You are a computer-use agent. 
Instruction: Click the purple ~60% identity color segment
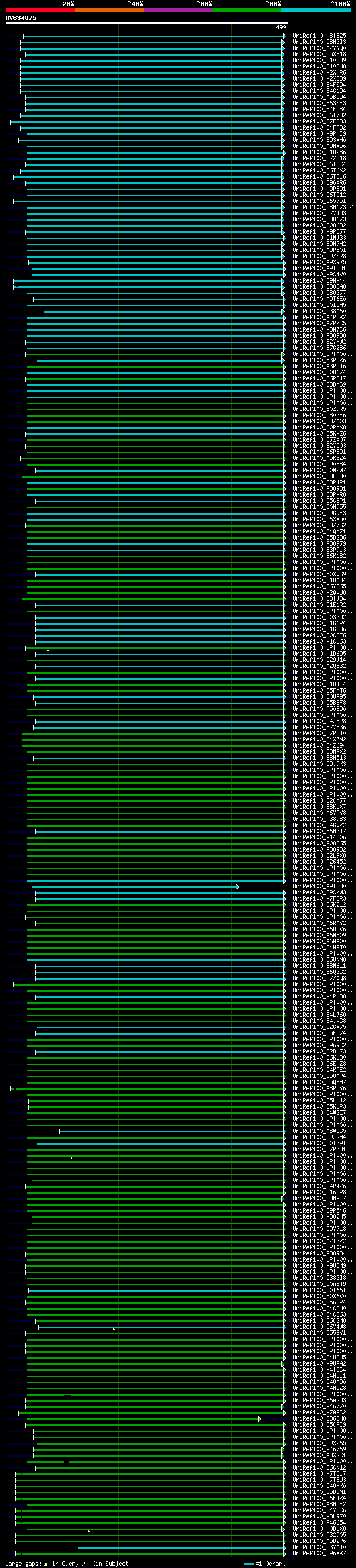coord(177,10)
